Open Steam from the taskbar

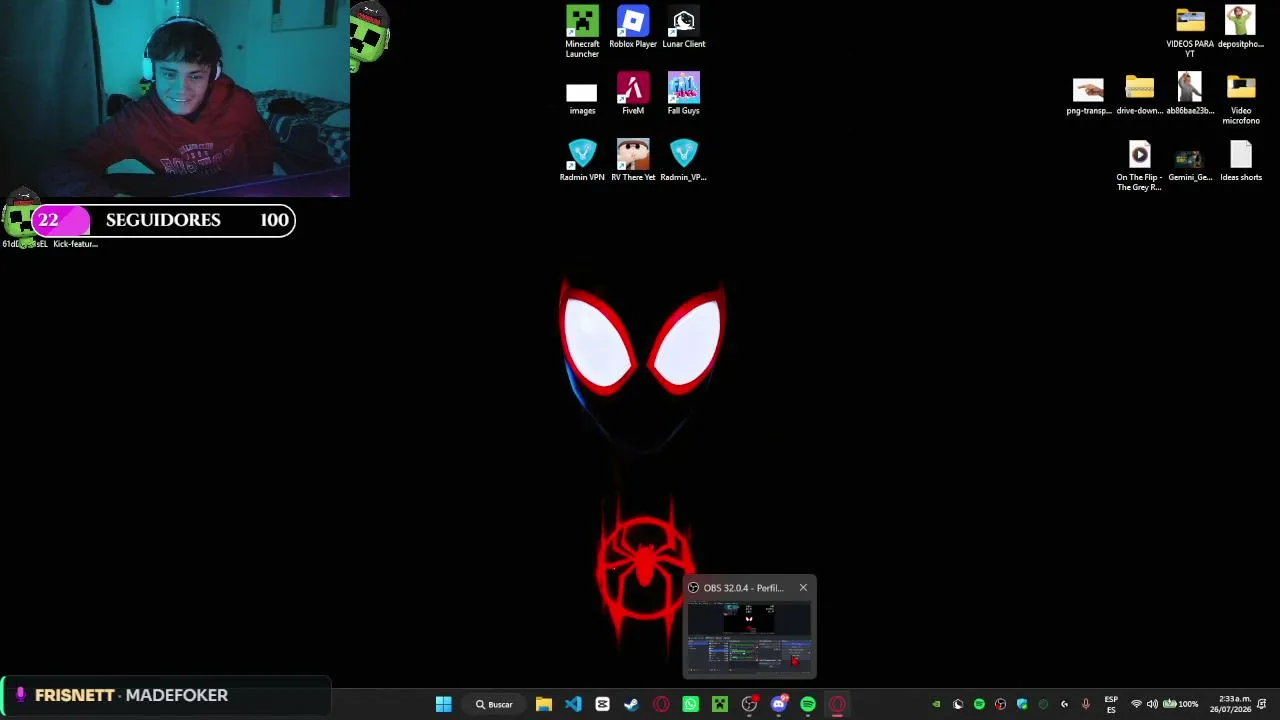(631, 704)
